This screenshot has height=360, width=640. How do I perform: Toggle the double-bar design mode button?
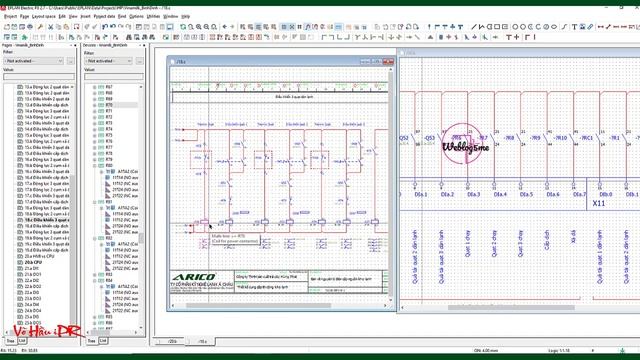[300, 27]
